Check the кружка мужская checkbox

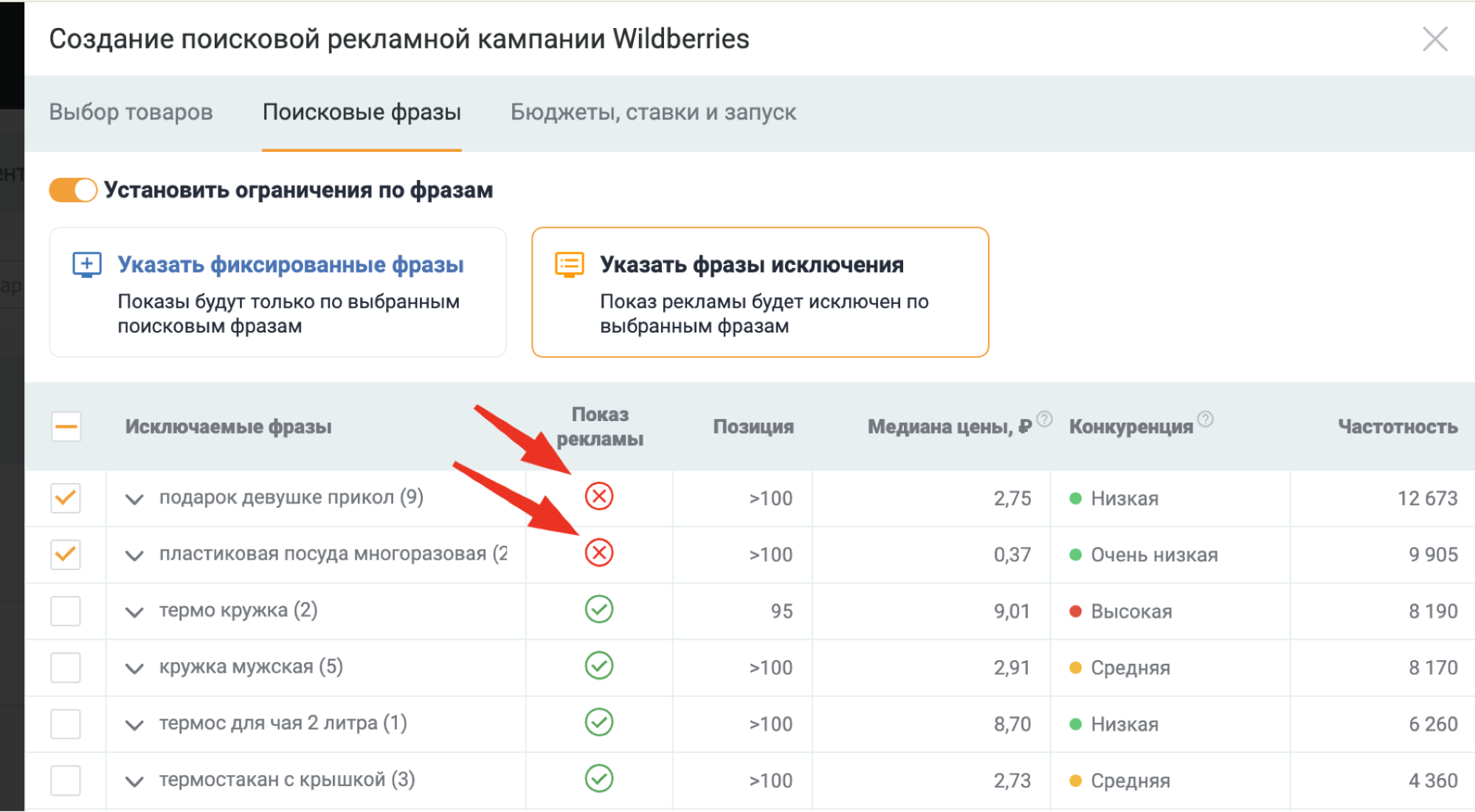pyautogui.click(x=66, y=667)
